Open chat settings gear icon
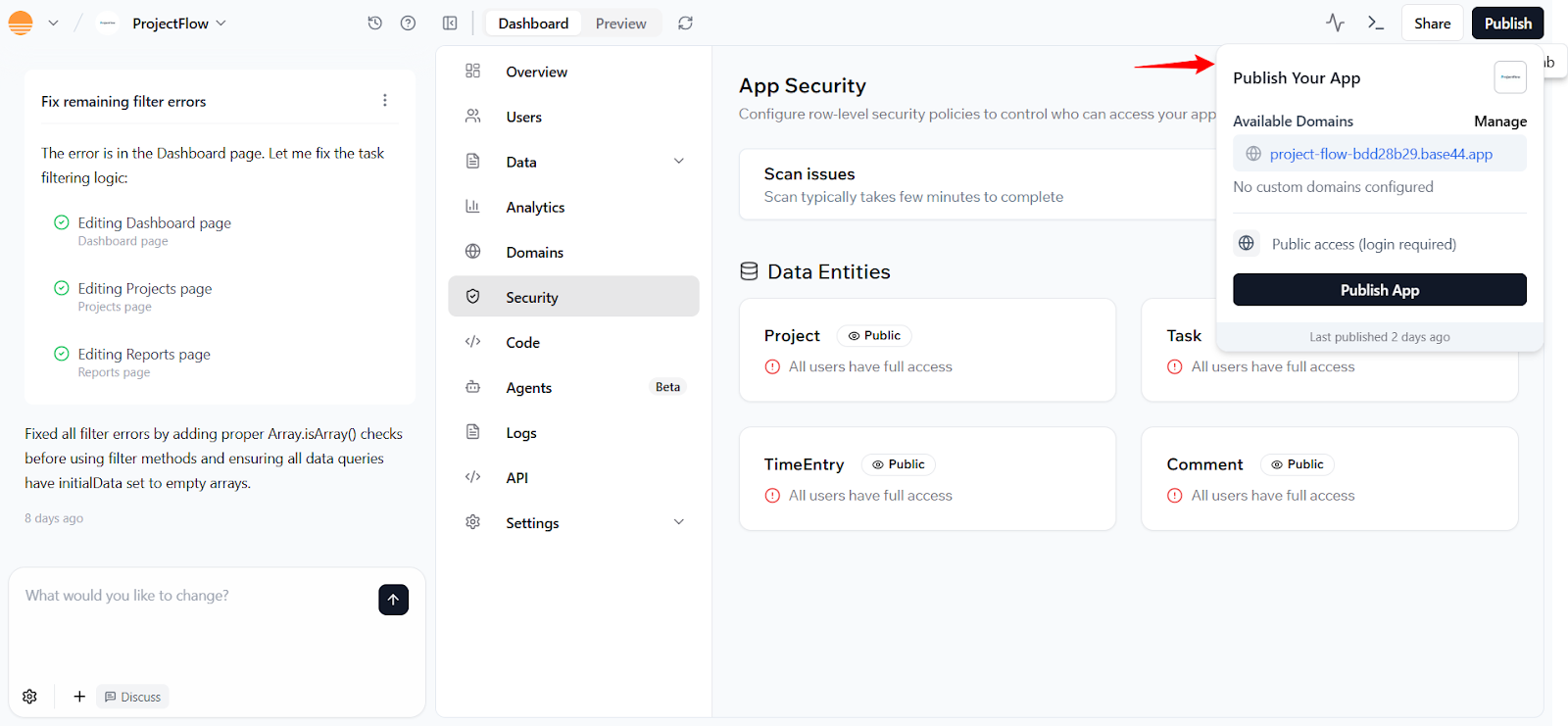 pyautogui.click(x=29, y=697)
